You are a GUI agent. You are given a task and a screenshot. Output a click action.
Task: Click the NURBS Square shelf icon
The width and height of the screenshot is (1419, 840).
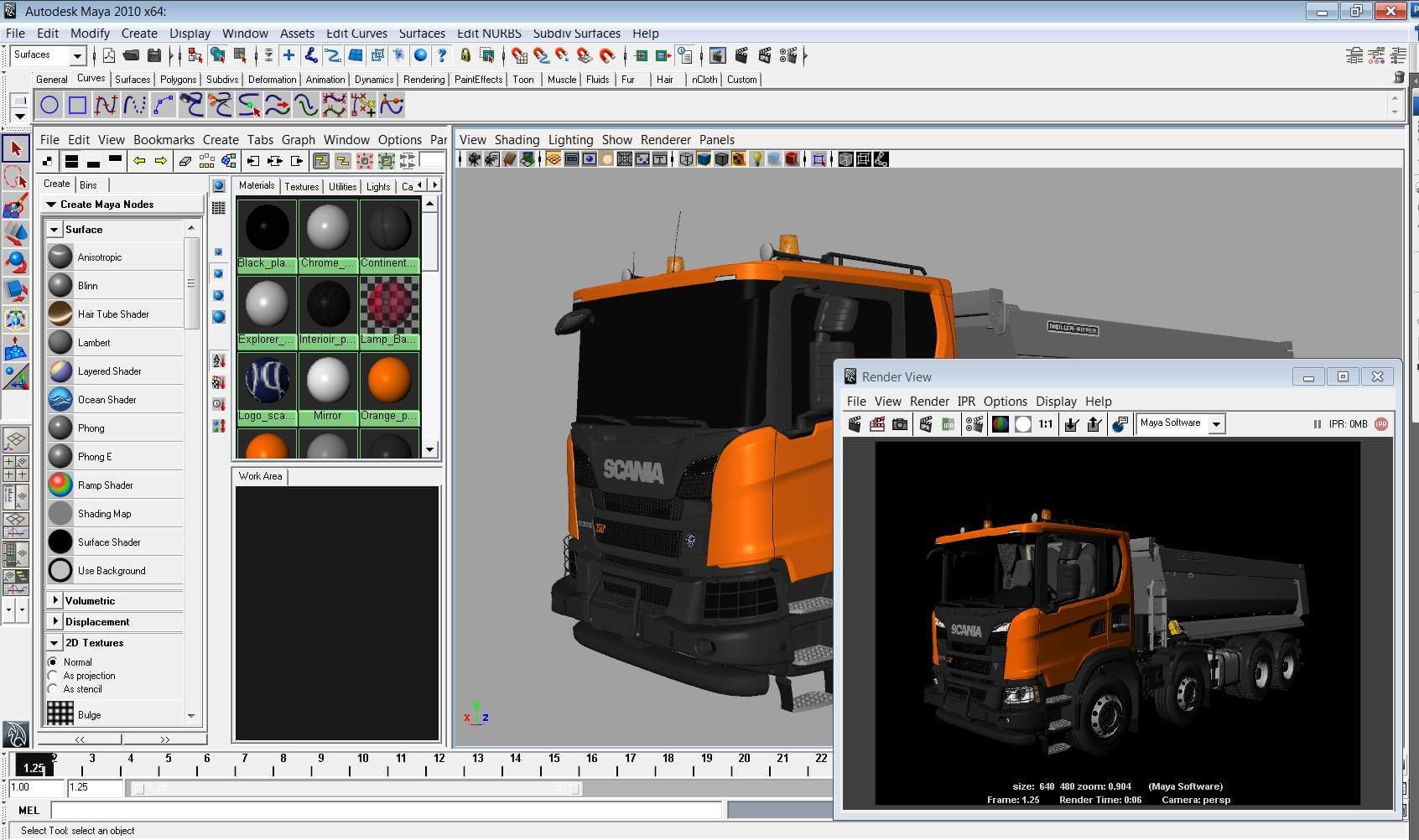click(x=77, y=105)
